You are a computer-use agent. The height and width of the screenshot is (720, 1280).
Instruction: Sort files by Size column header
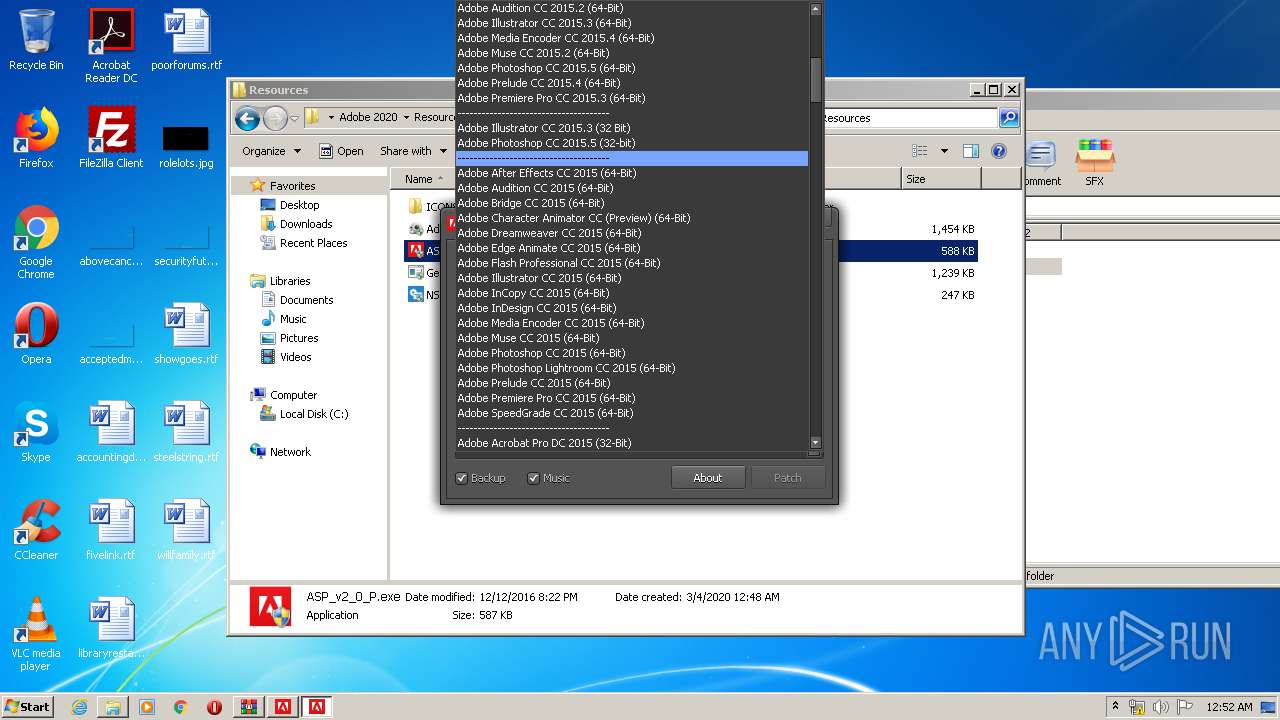coord(940,179)
